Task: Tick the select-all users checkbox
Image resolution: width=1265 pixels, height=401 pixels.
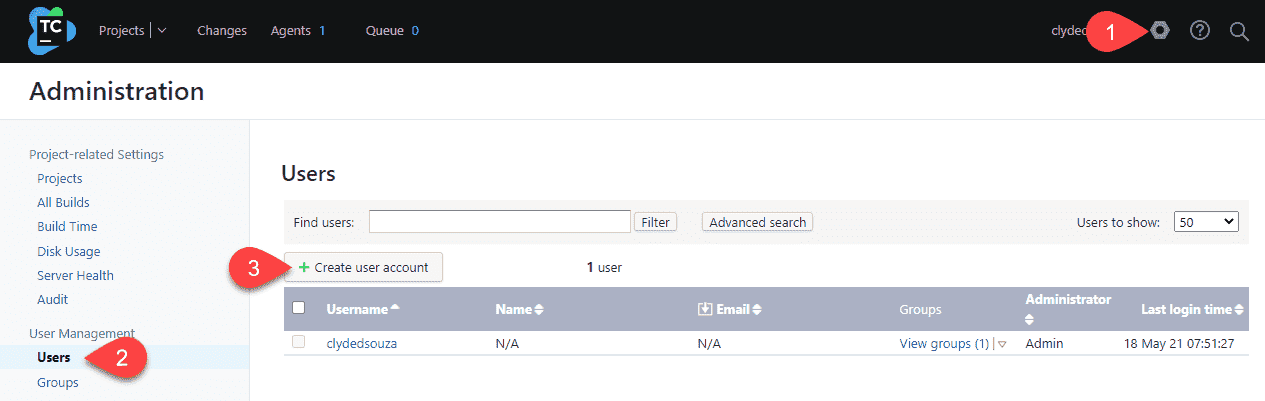Action: point(298,308)
